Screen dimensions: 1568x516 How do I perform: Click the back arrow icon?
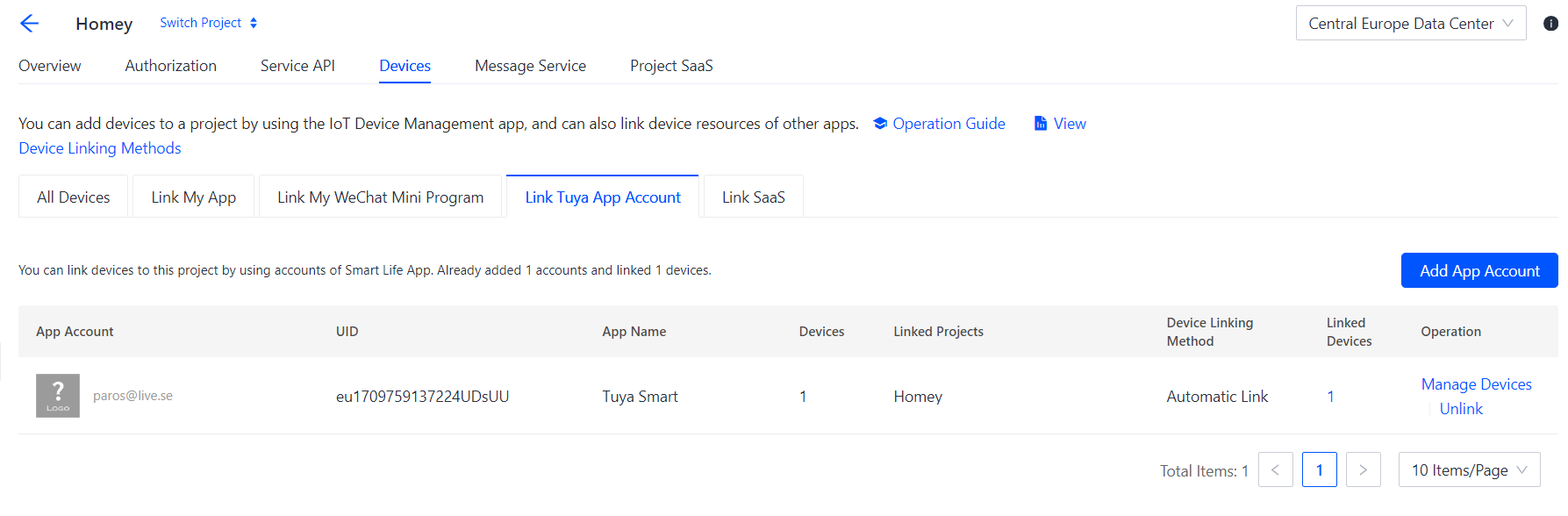pyautogui.click(x=29, y=24)
